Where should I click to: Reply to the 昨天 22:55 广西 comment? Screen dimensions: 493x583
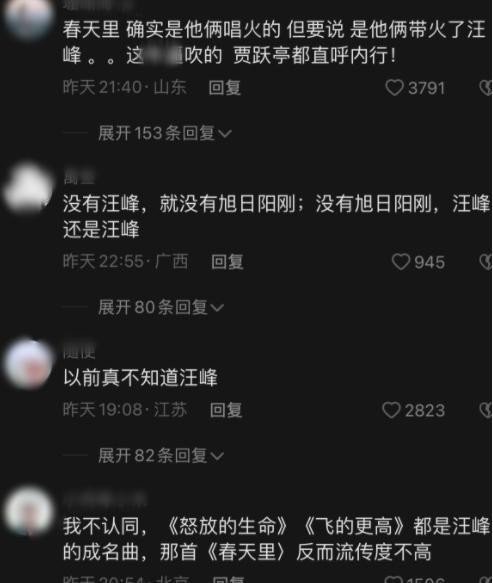[x=227, y=262]
